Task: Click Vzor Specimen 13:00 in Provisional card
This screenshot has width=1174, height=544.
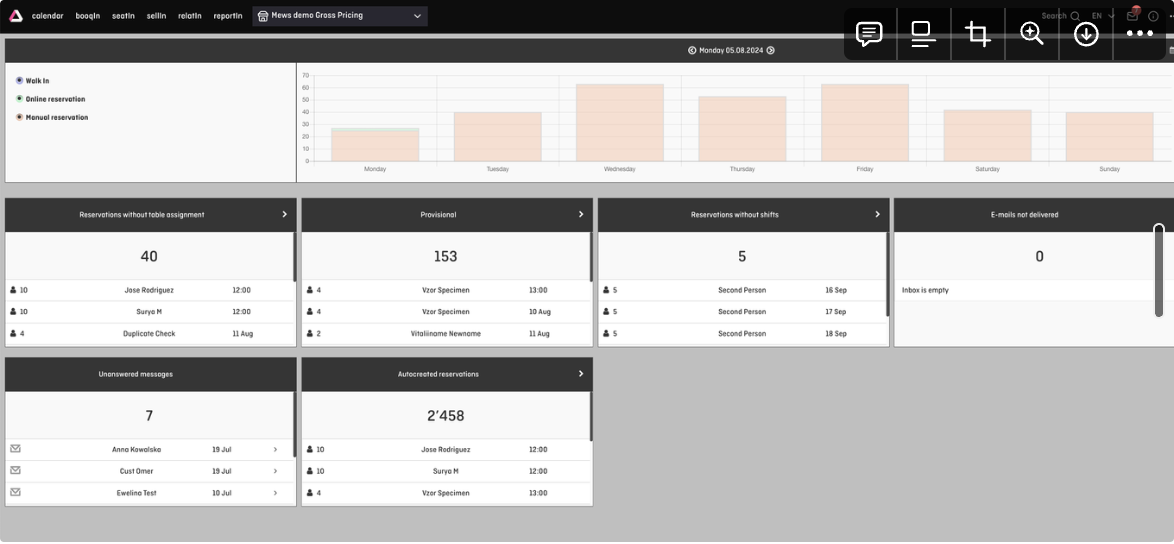Action: coord(445,290)
